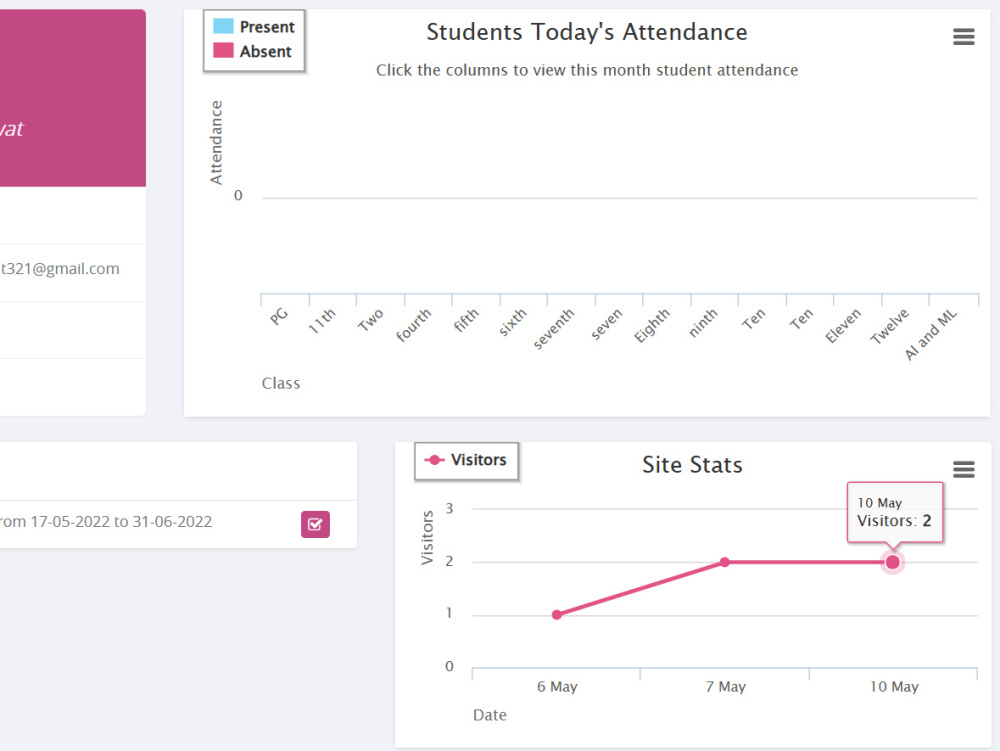Click the pink profile banner card
Screen dimensions: 1000x751
point(70,97)
